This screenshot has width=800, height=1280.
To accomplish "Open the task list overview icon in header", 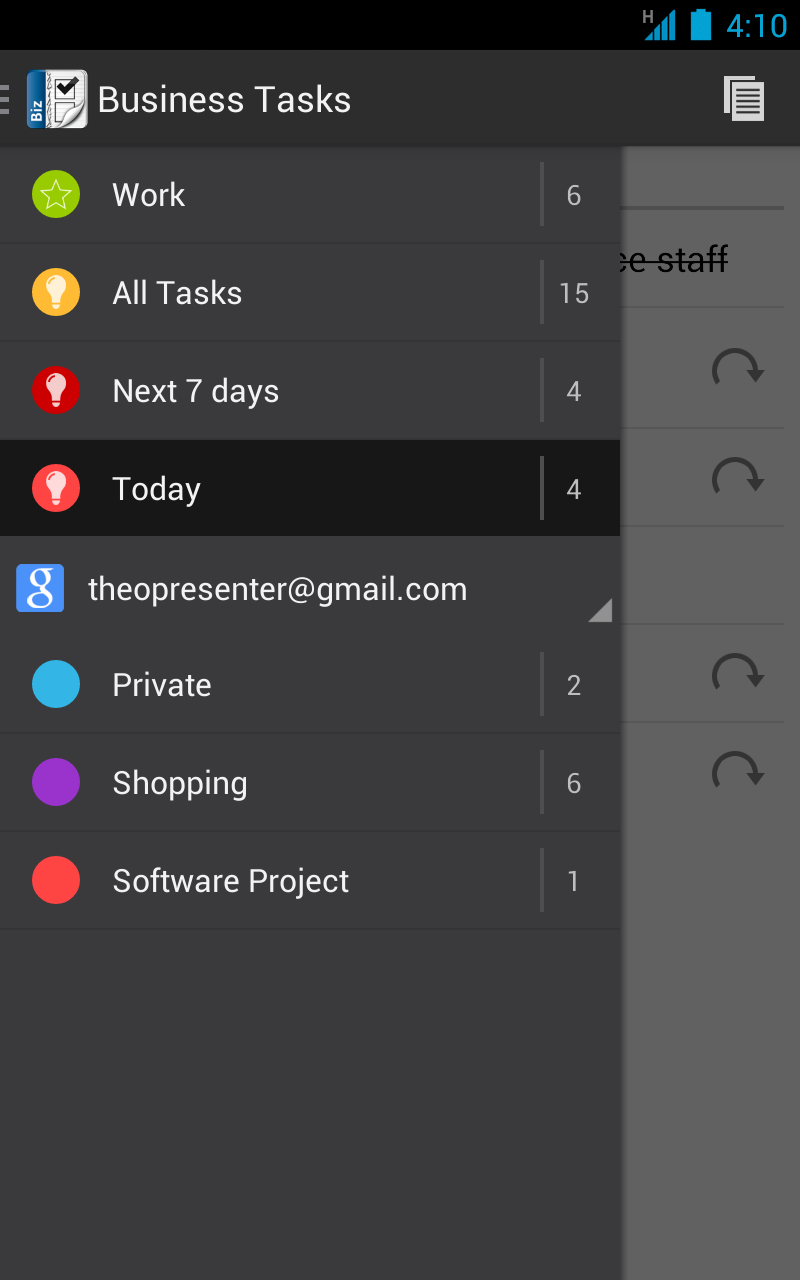I will point(744,99).
